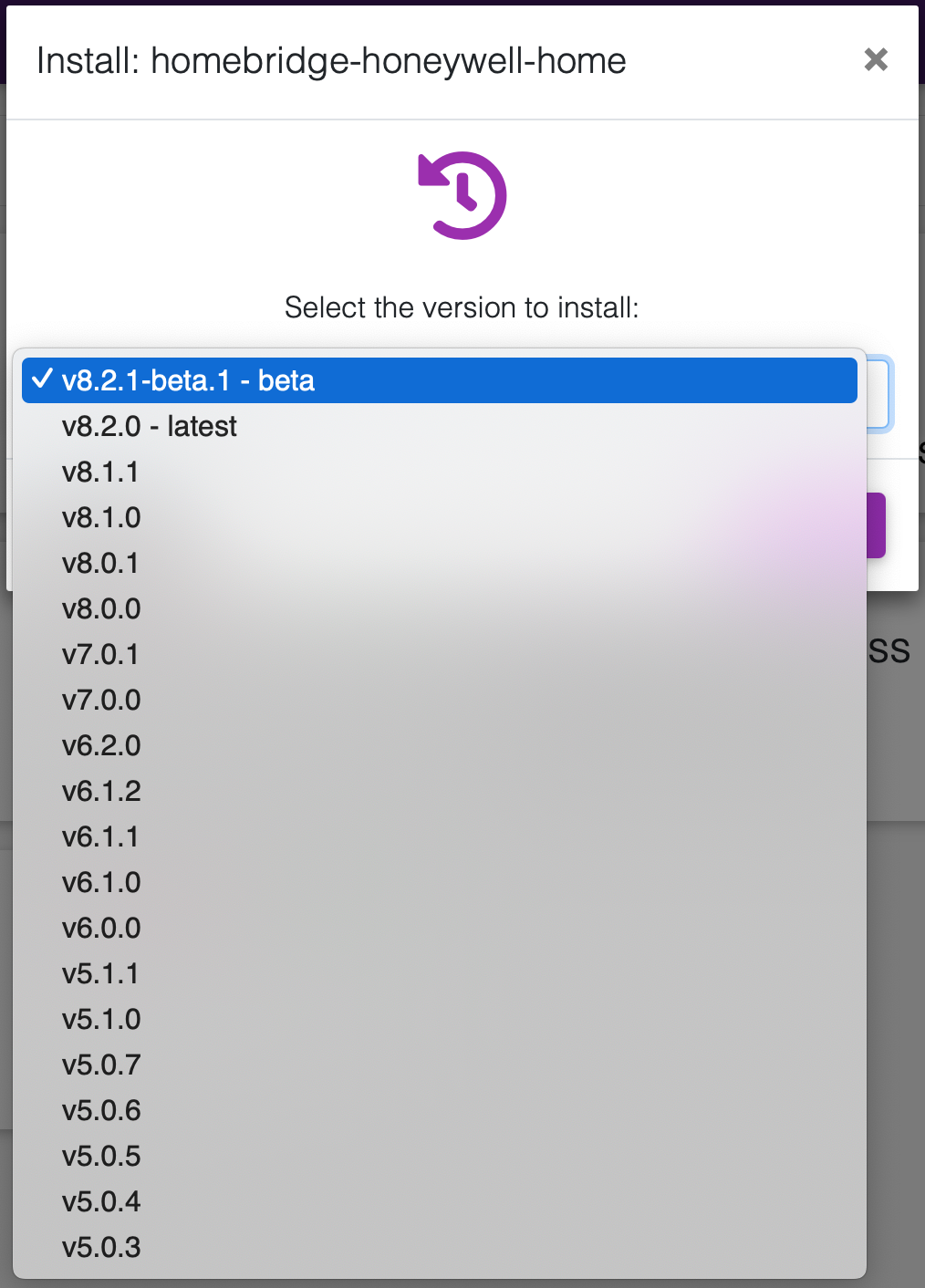This screenshot has width=925, height=1288.
Task: Click the Install: homebridge-honeywell-home title text
Action: (x=330, y=60)
